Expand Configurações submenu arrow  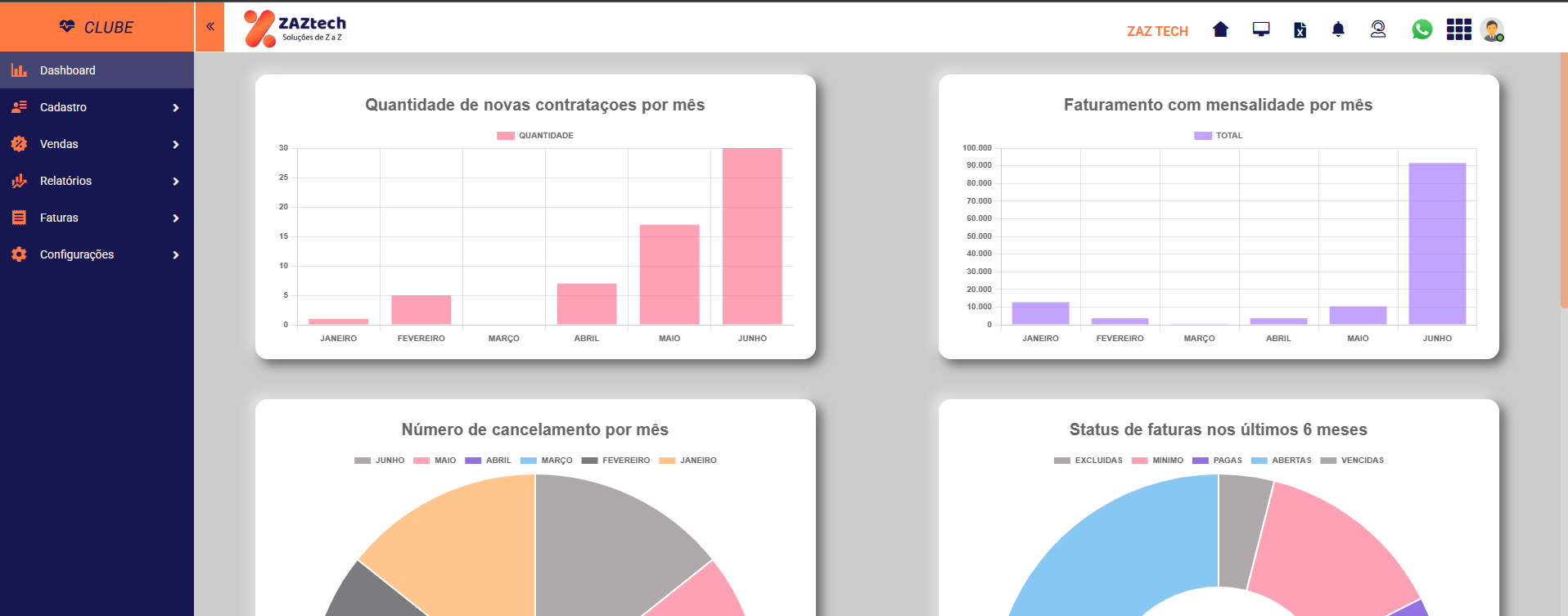pos(175,255)
